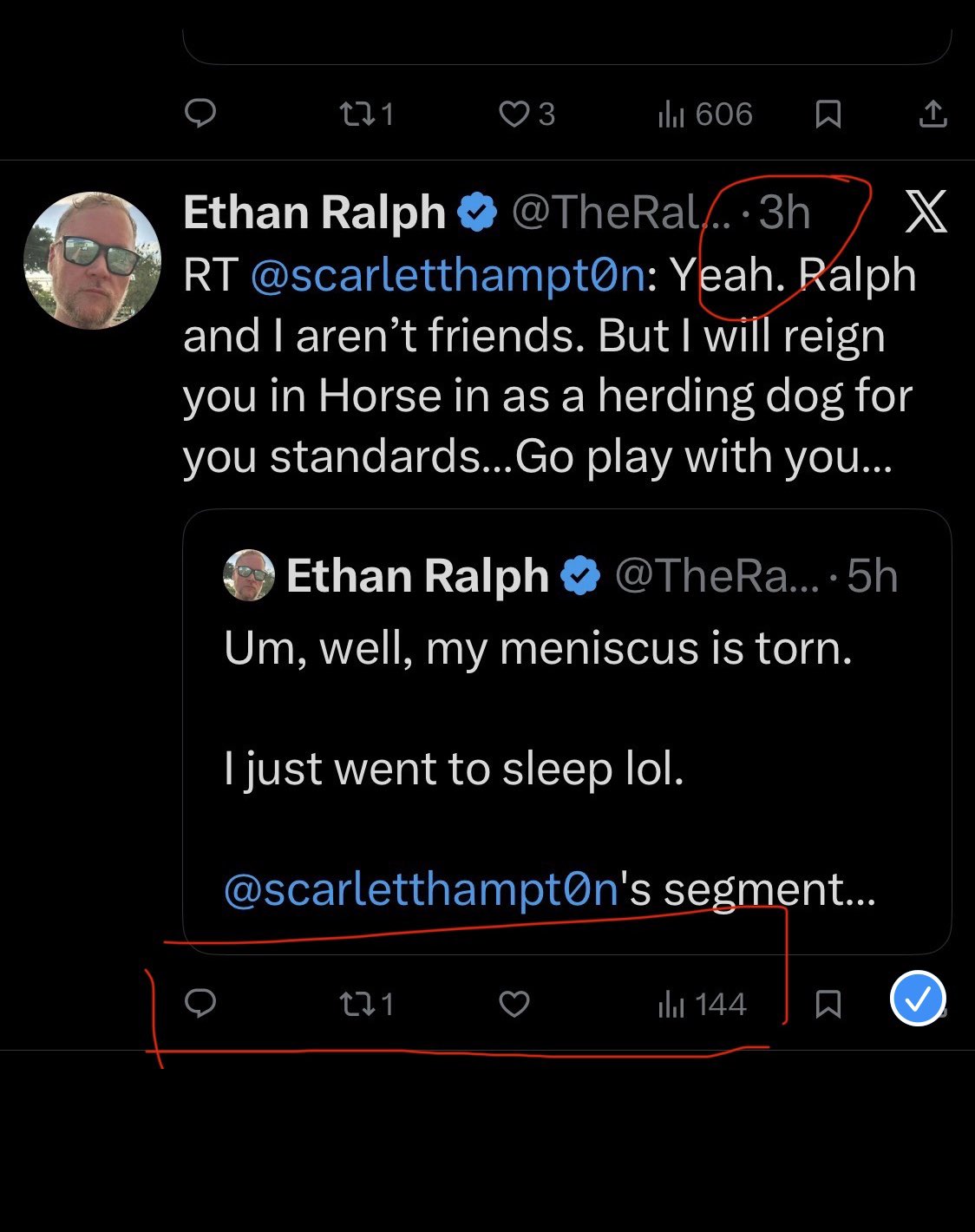Bookmark the upper post with 606 views
975x1232 pixels.
pos(828,114)
